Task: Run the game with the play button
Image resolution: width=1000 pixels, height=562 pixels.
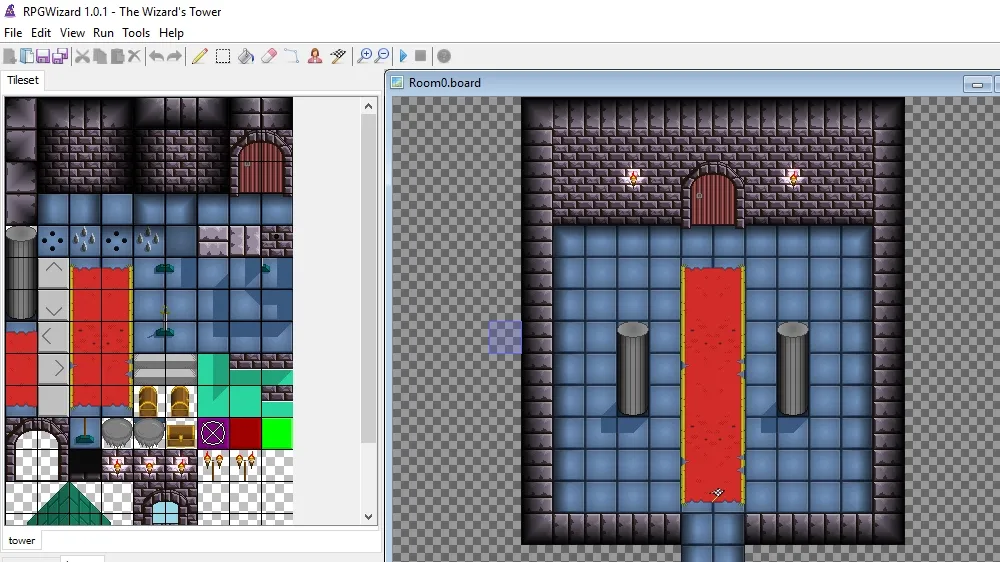Action: pos(404,56)
